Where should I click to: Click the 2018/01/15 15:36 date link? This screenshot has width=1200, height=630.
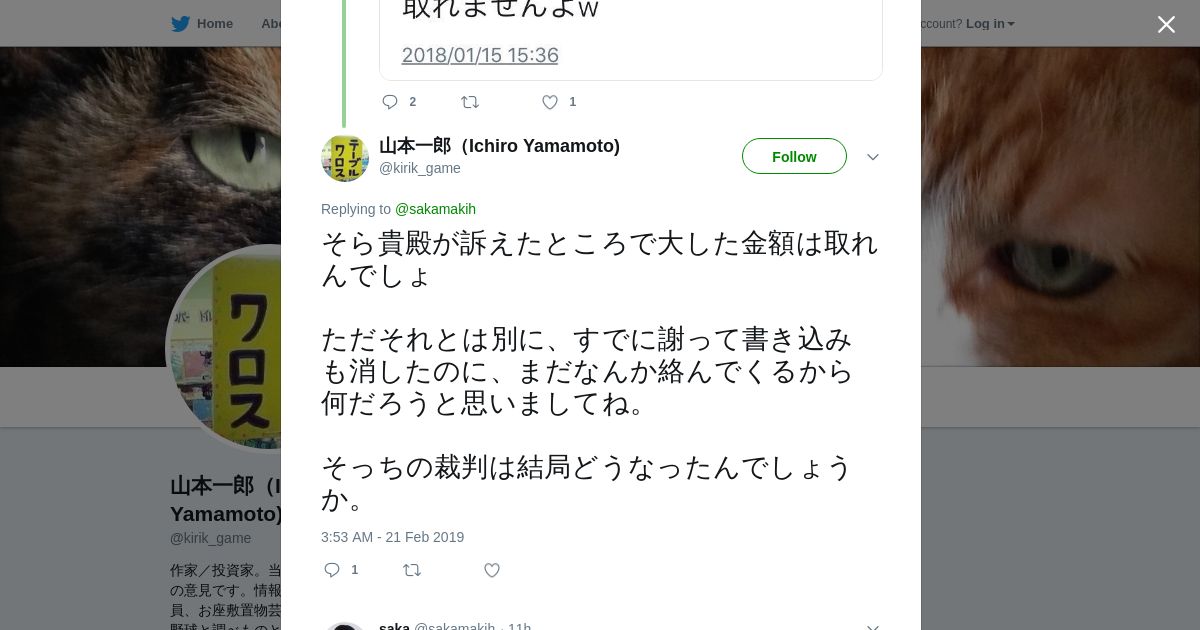click(x=480, y=55)
